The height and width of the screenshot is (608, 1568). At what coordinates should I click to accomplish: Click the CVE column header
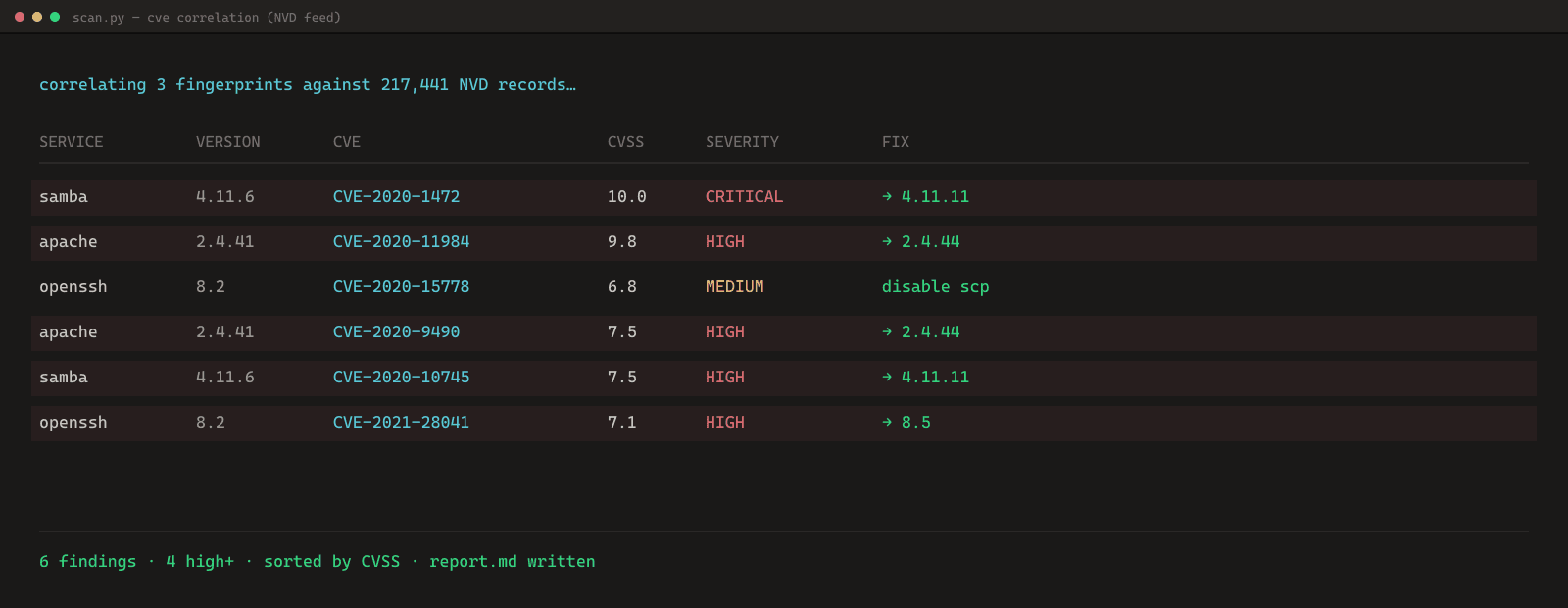(347, 142)
